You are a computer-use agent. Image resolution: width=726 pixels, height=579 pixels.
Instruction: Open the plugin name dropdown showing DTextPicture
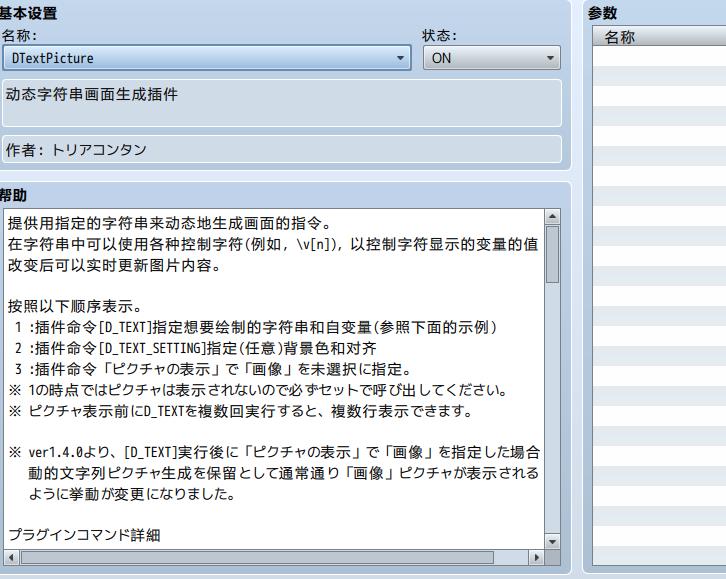207,58
